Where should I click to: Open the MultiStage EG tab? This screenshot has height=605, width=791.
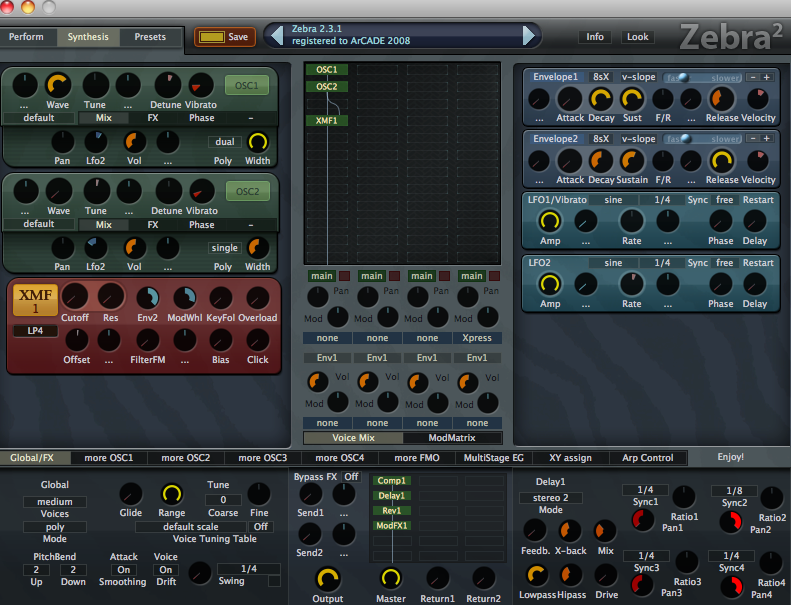[494, 458]
